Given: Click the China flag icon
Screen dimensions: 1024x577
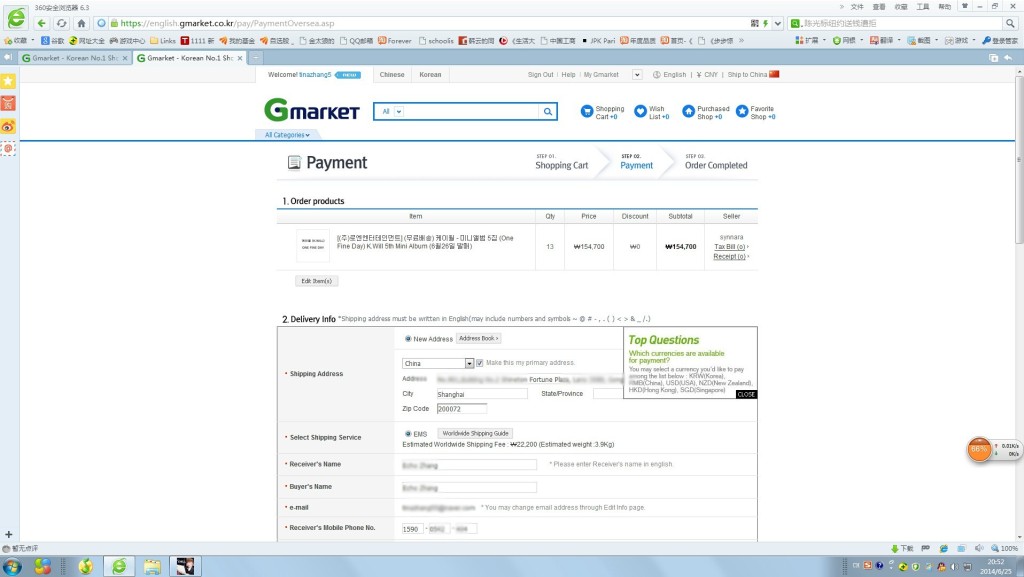Looking at the screenshot, I should [x=774, y=74].
